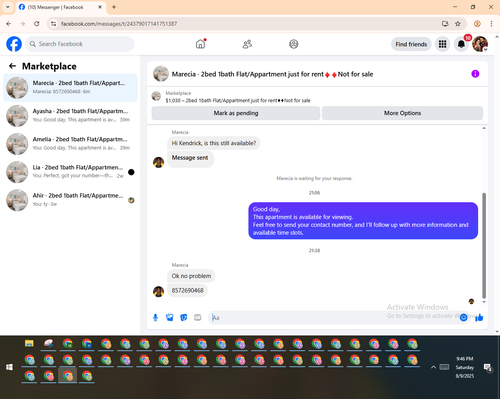Click the phone number message 8572690468
This screenshot has height=399, width=500.
click(188, 290)
